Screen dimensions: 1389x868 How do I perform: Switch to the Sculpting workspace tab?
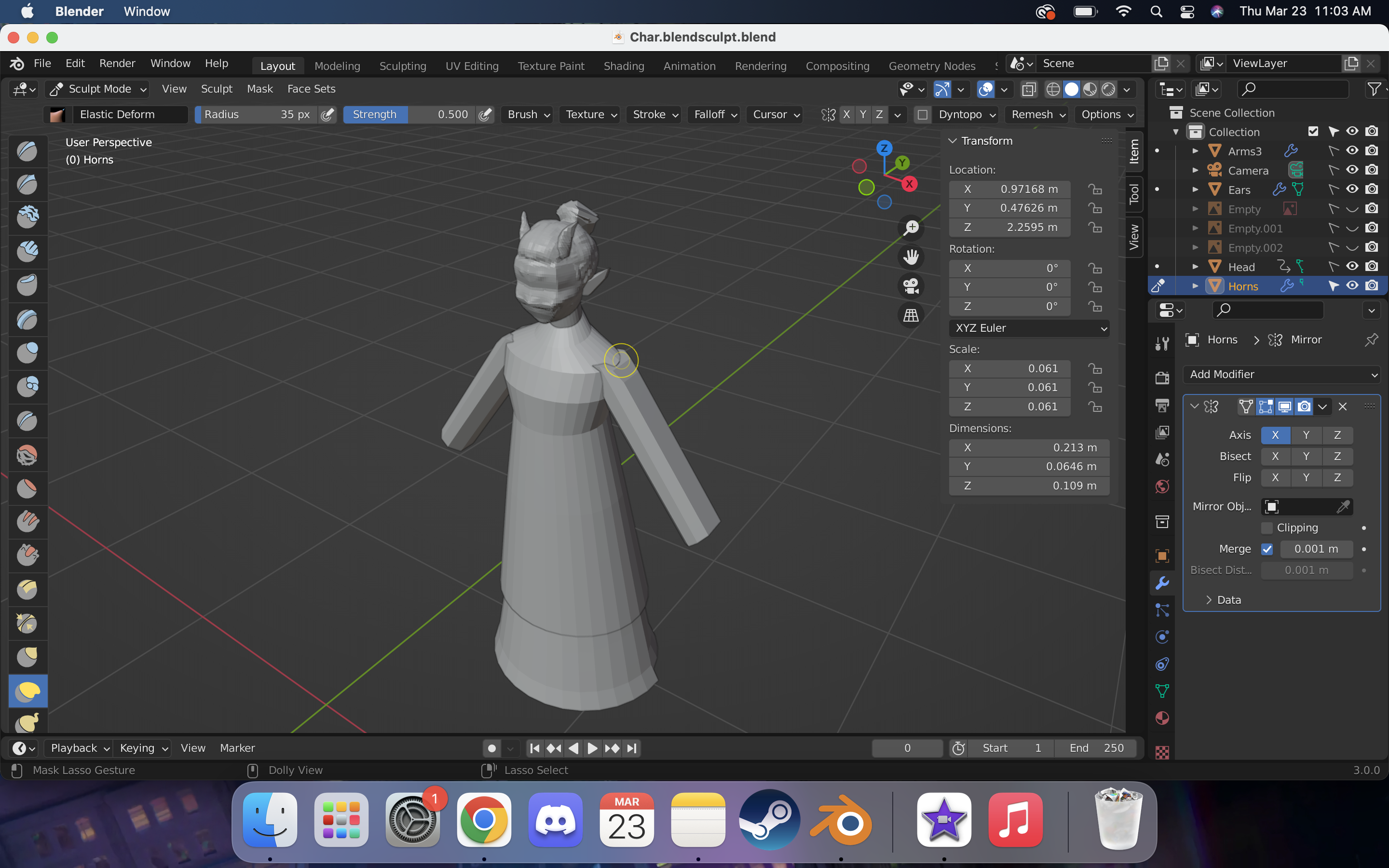[402, 66]
